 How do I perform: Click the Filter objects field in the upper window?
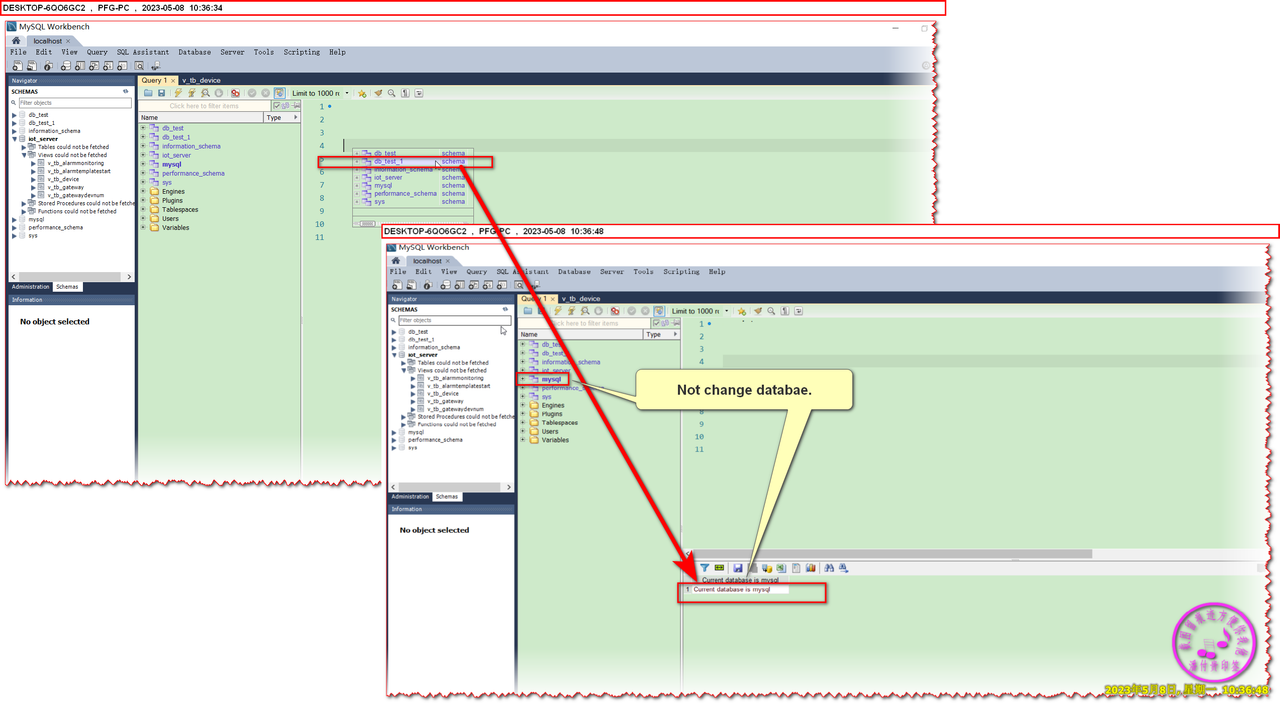pyautogui.click(x=75, y=103)
